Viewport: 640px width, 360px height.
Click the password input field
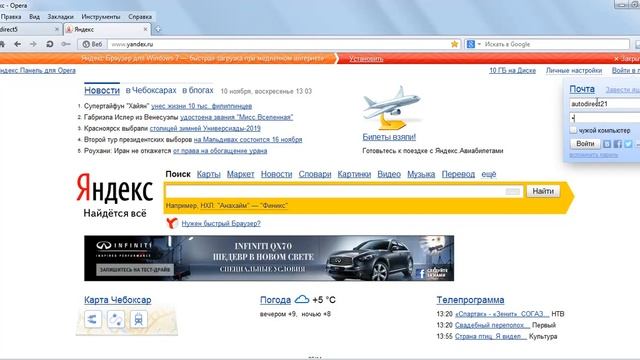click(605, 118)
